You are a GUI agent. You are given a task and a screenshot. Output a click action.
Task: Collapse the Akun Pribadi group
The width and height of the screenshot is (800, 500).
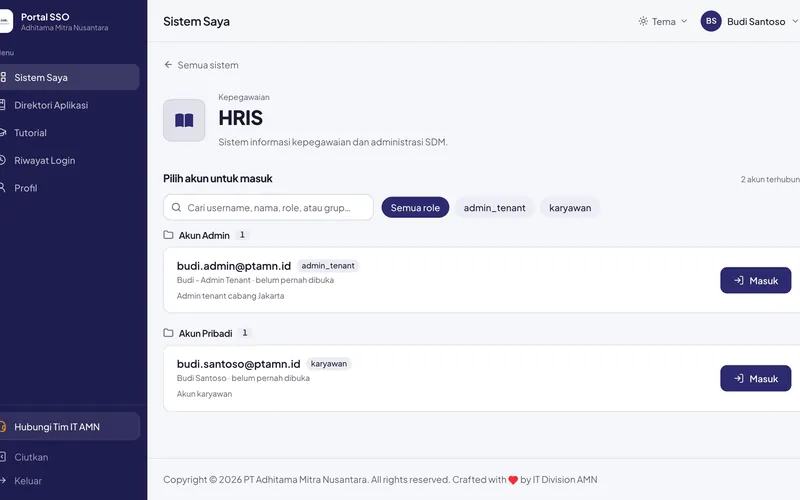(206, 333)
